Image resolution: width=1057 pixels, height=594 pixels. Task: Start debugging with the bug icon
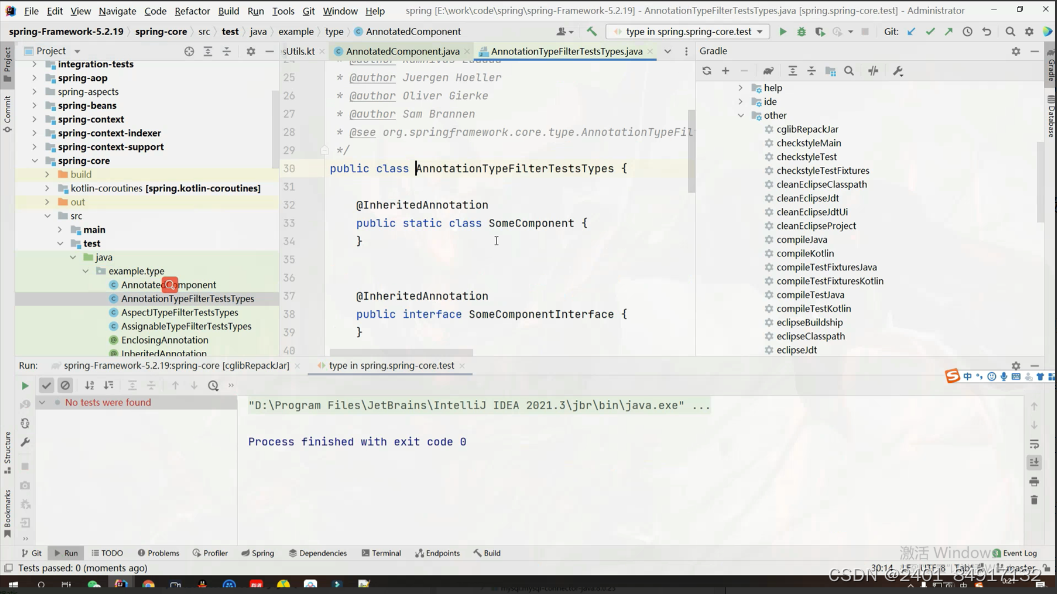click(802, 32)
